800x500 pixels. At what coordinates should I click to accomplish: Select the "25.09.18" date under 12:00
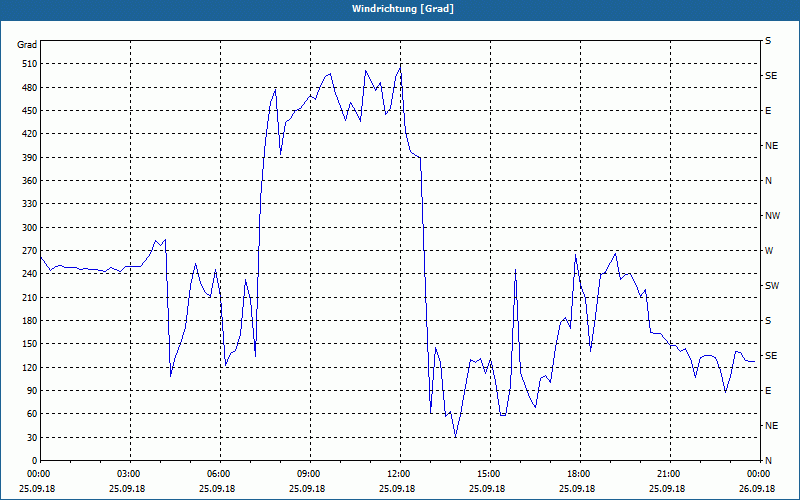pyautogui.click(x=397, y=488)
